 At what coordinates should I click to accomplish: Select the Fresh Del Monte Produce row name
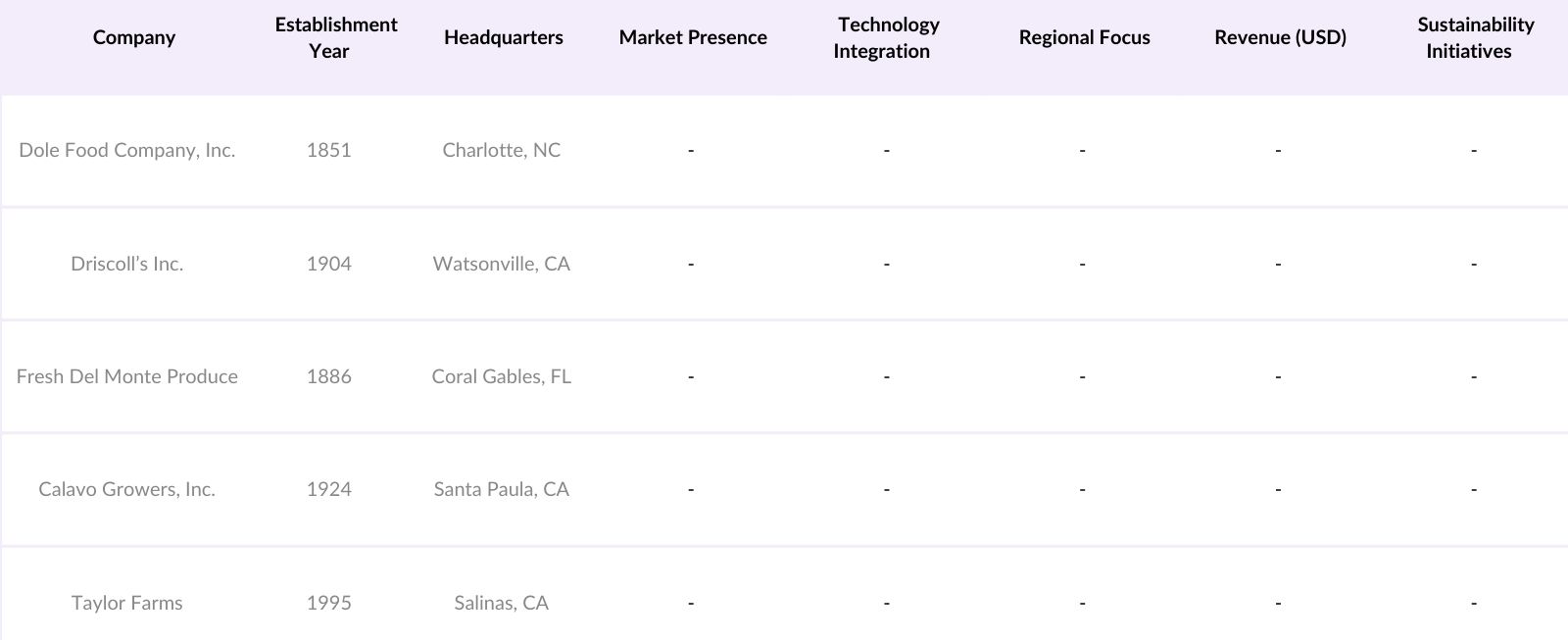tap(127, 376)
